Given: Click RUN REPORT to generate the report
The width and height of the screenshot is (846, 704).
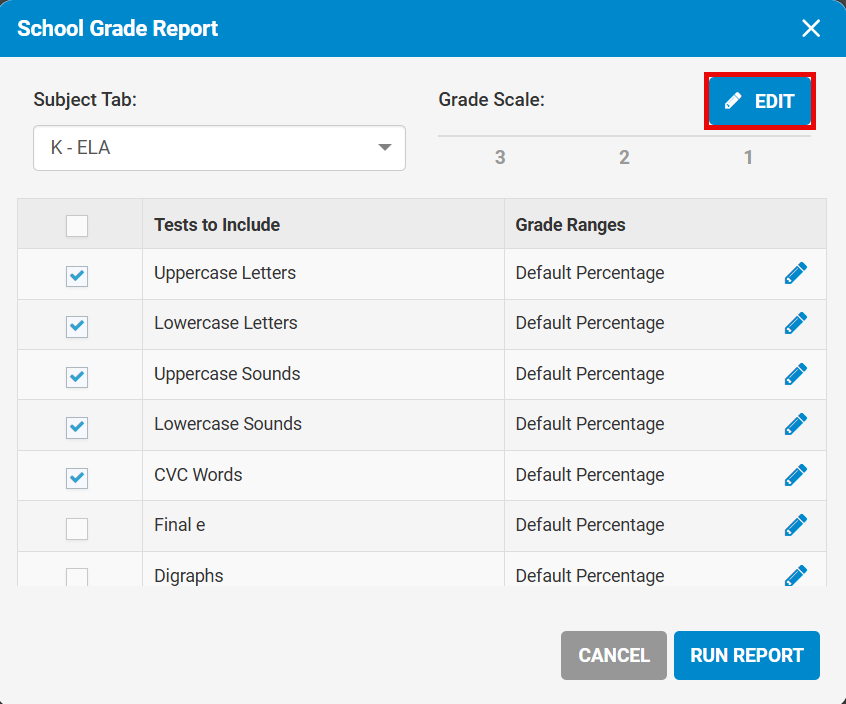Looking at the screenshot, I should point(746,655).
